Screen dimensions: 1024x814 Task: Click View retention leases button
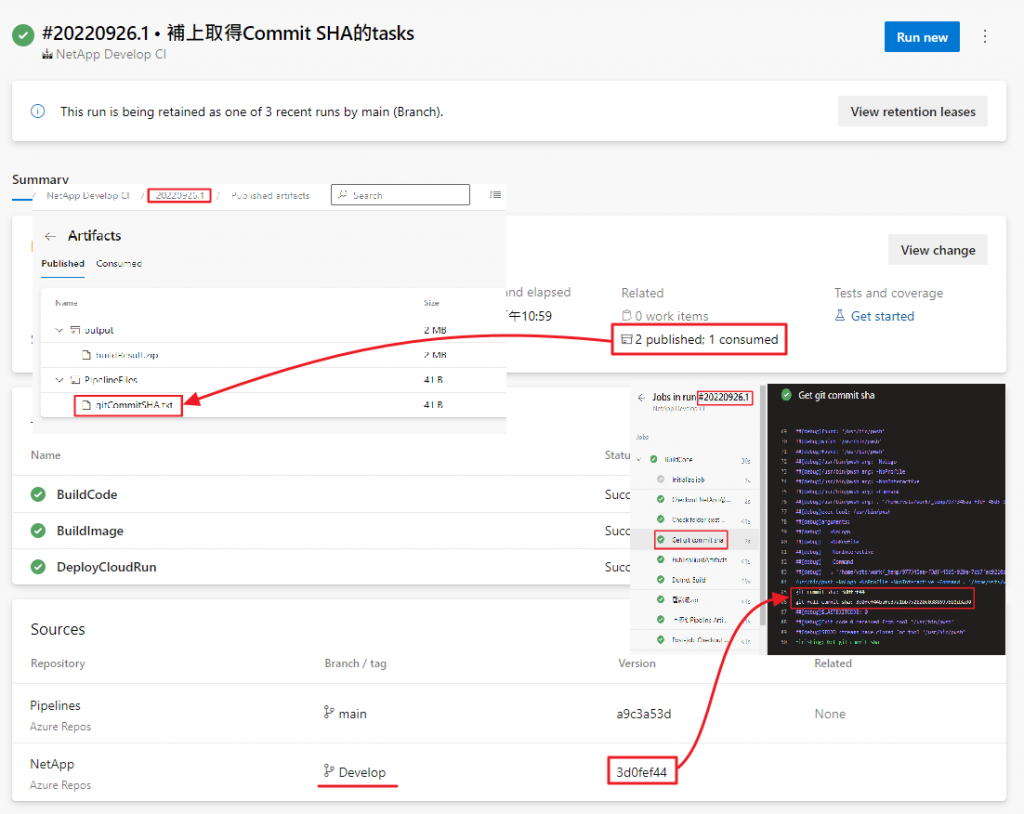(x=912, y=112)
